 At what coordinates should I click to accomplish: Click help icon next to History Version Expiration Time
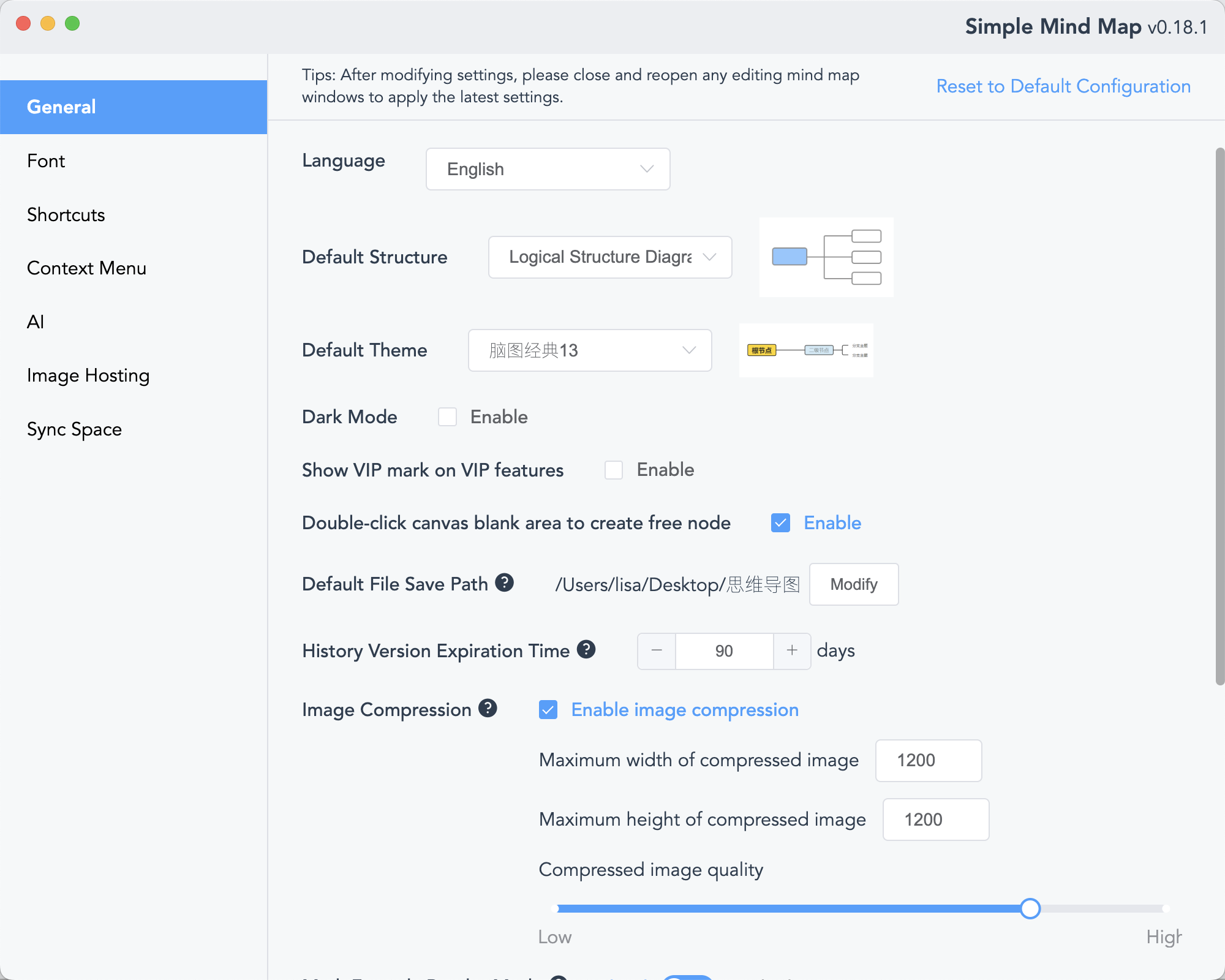[x=586, y=649]
